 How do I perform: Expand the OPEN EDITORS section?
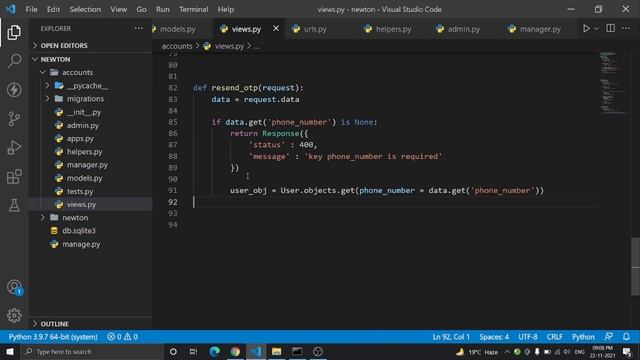point(91,45)
